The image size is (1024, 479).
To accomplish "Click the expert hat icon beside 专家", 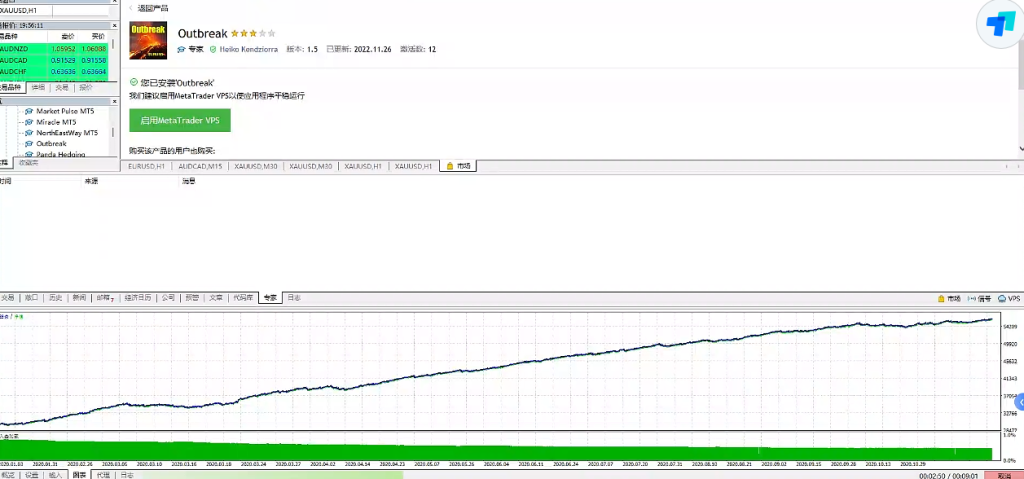I will point(181,49).
